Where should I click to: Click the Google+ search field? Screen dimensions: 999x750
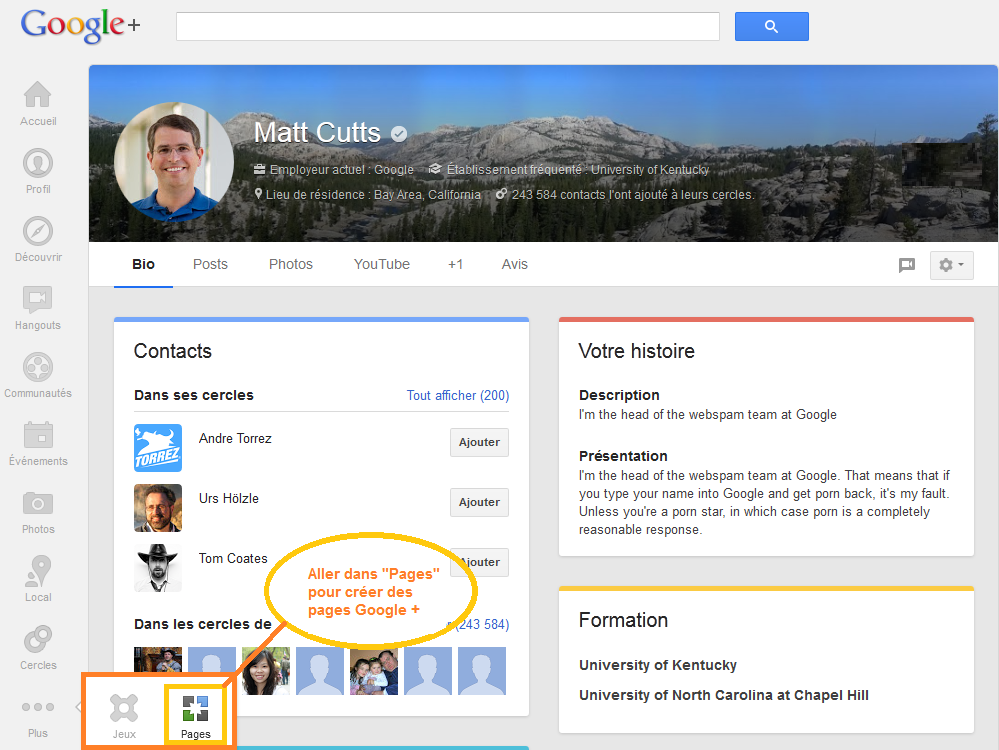[448, 26]
